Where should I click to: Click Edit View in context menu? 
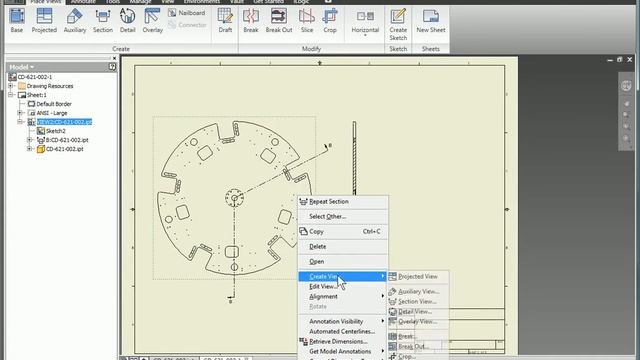click(343, 287)
